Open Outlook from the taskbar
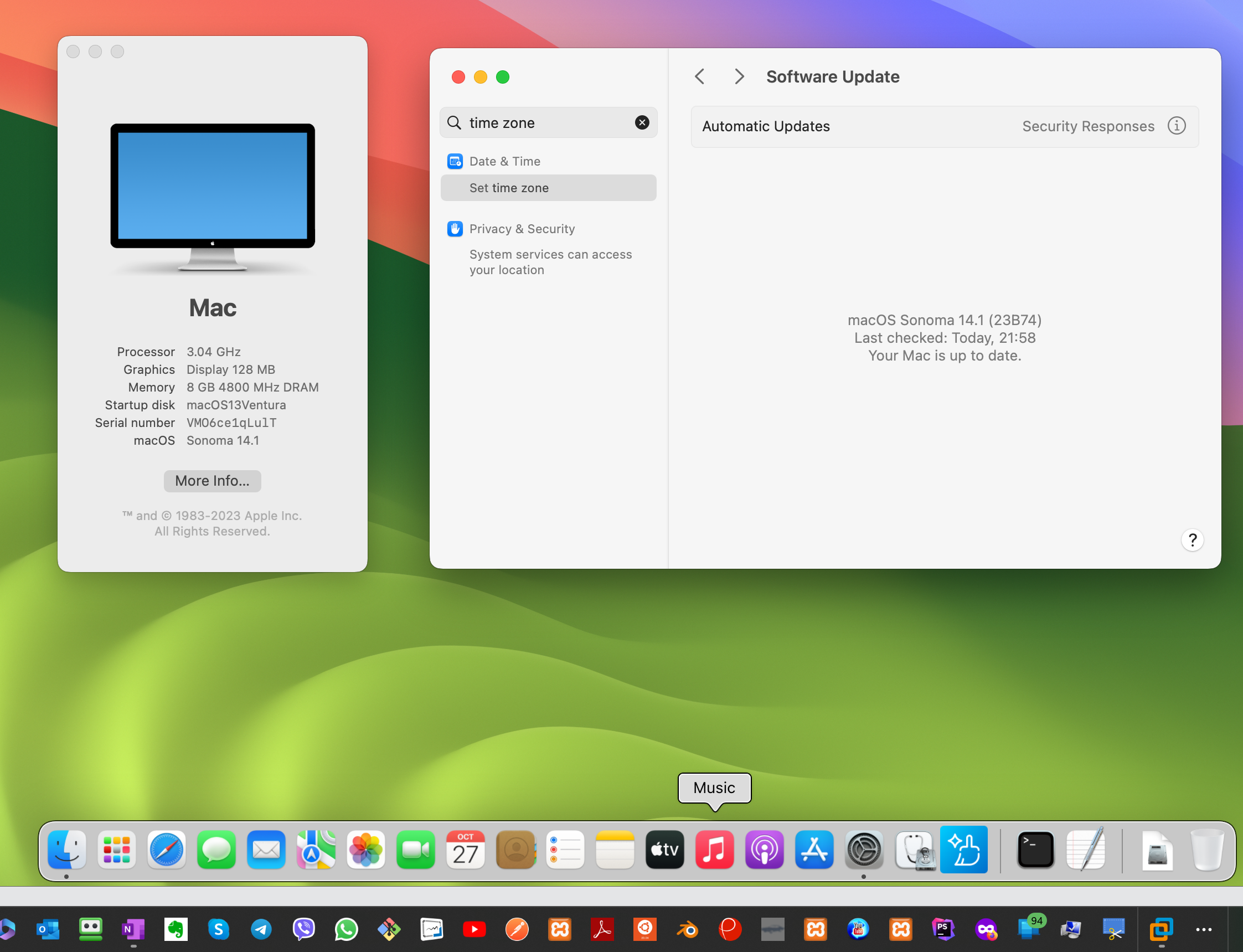1243x952 pixels. (48, 929)
